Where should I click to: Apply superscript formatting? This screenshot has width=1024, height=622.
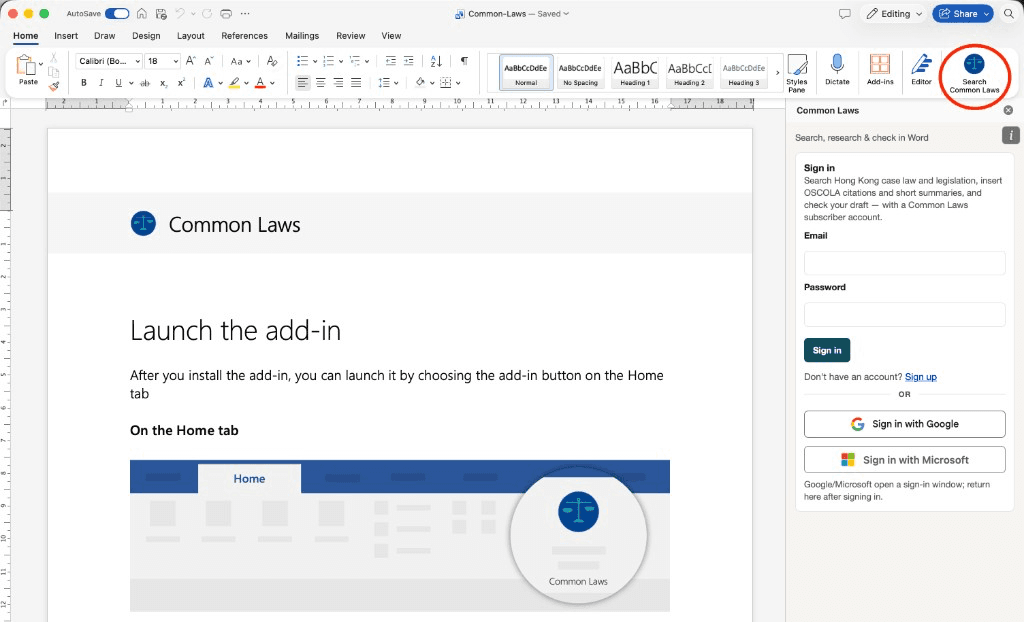[x=182, y=82]
